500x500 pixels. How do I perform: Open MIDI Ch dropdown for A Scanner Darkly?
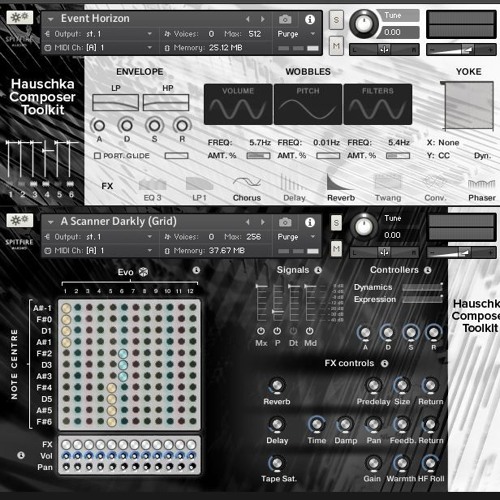click(150, 250)
